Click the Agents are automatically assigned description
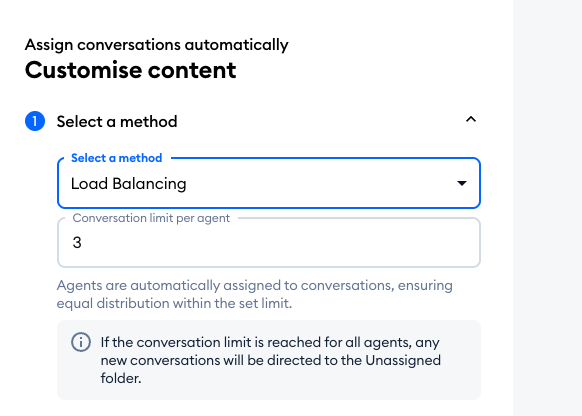 pyautogui.click(x=255, y=294)
